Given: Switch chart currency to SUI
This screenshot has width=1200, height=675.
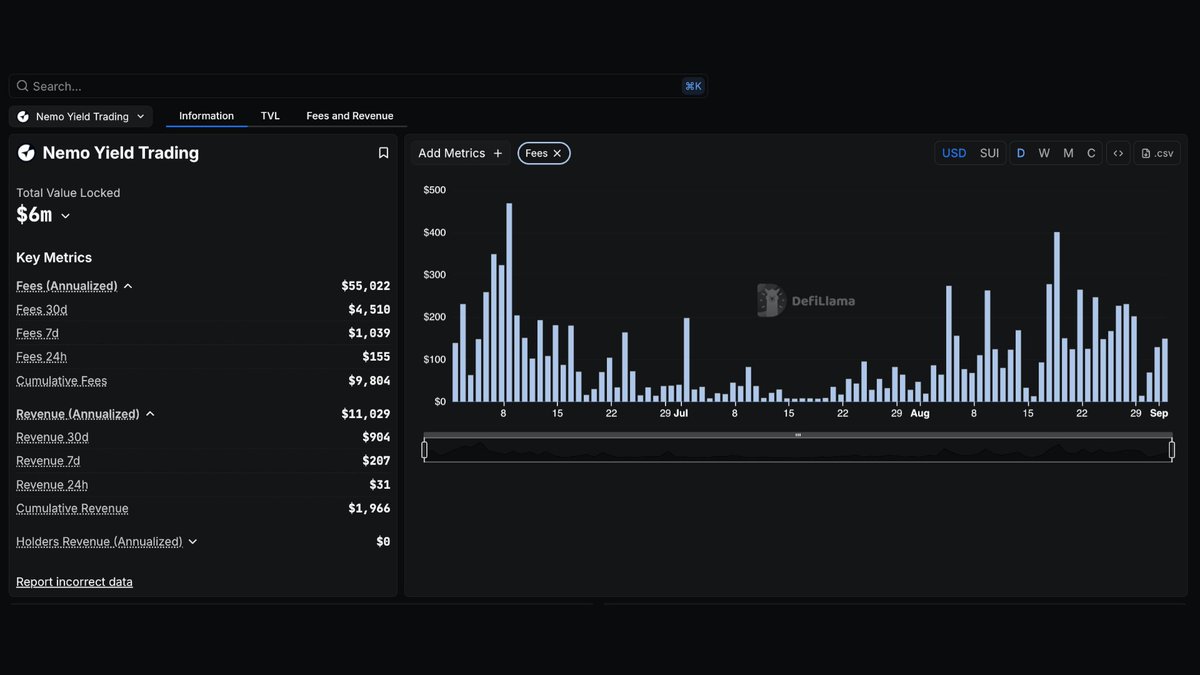Looking at the screenshot, I should [989, 153].
